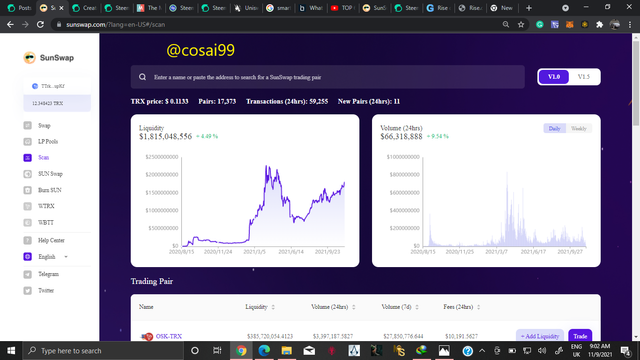Open the Chrome extensions puzzle icon
The image size is (640, 360).
click(599, 24)
